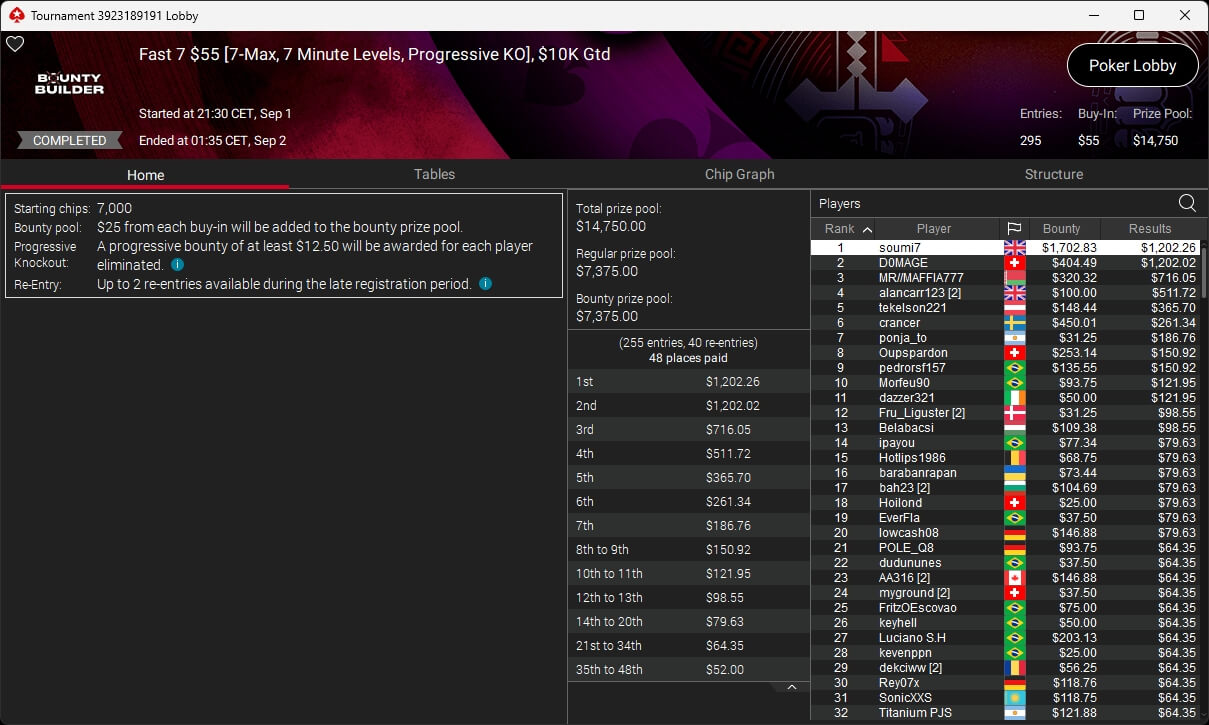The image size is (1209, 725).
Task: Click the favorite heart icon
Action: (15, 44)
